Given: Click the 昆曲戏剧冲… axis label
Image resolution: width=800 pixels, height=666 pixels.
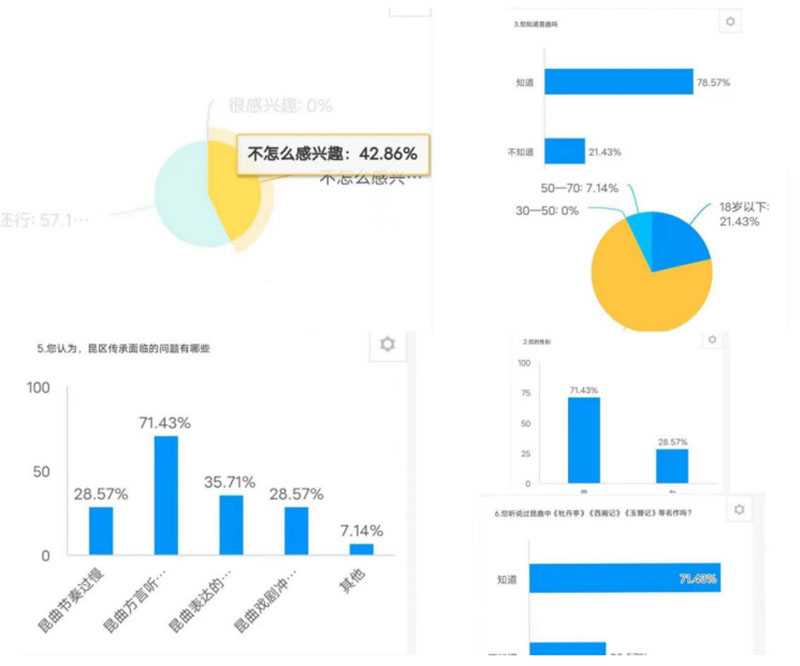Looking at the screenshot, I should [265, 600].
